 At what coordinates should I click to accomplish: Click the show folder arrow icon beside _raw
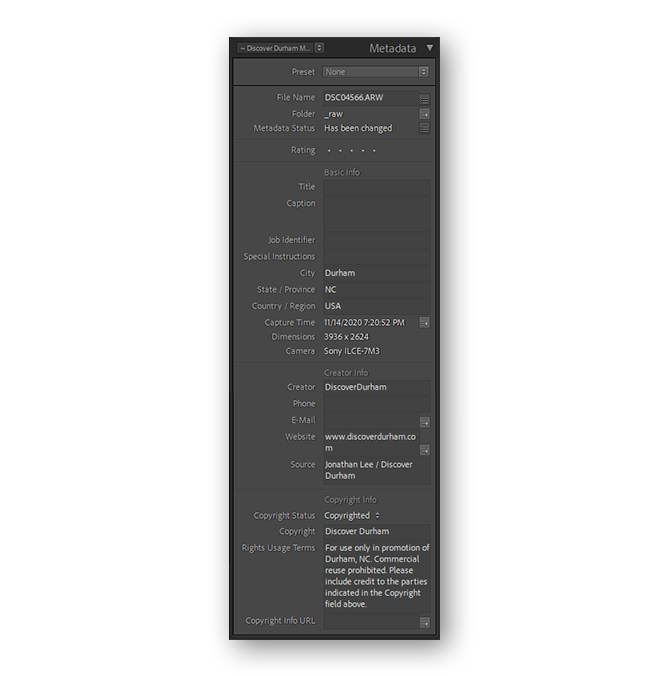click(424, 114)
